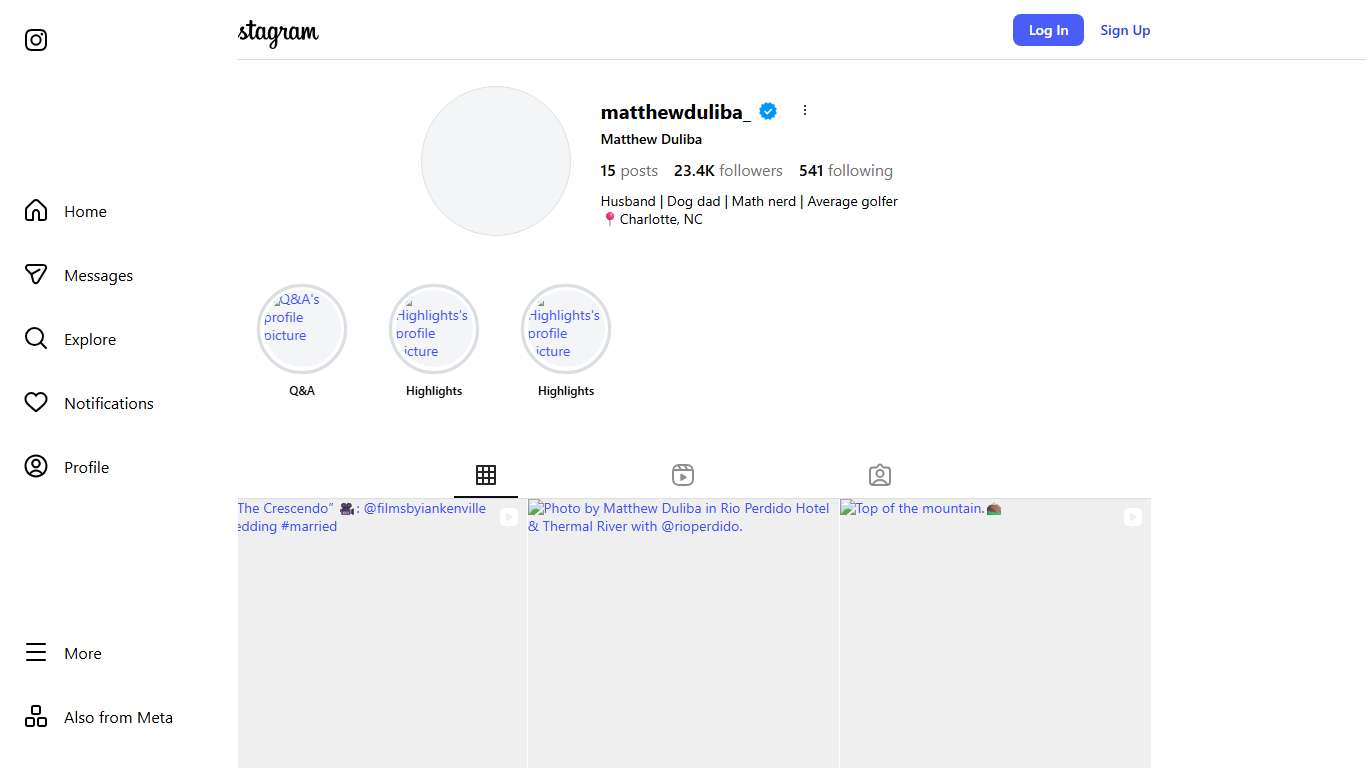Open profile options via three-dot menu
Screen dimensions: 1366x768
click(805, 110)
